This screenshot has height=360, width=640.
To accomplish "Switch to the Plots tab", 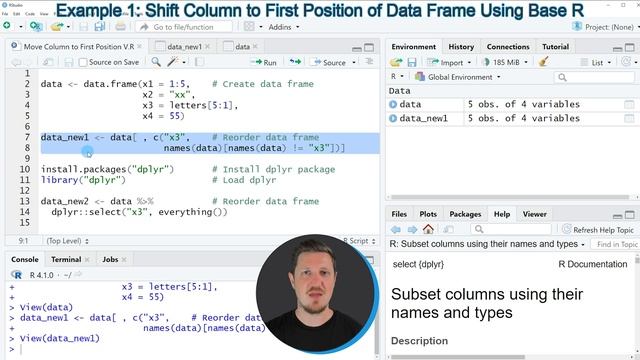I will click(x=428, y=214).
